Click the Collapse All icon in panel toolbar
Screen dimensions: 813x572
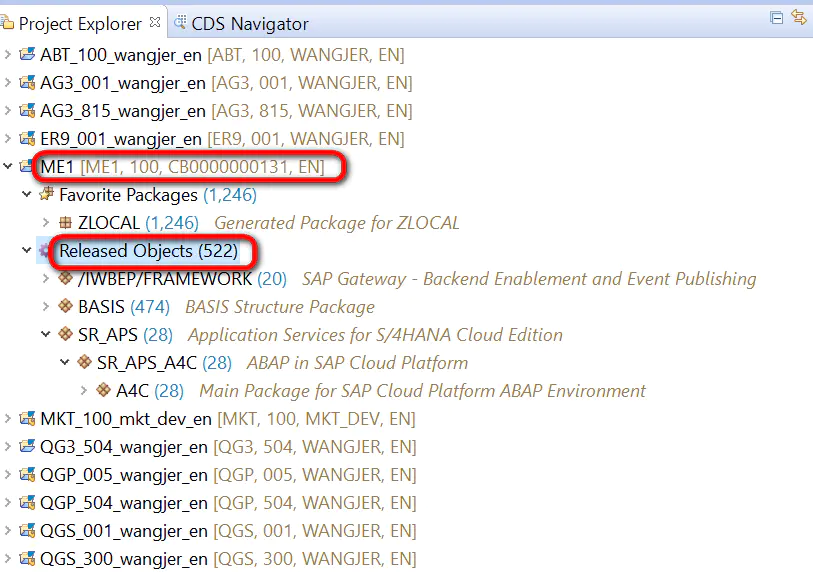(x=776, y=18)
